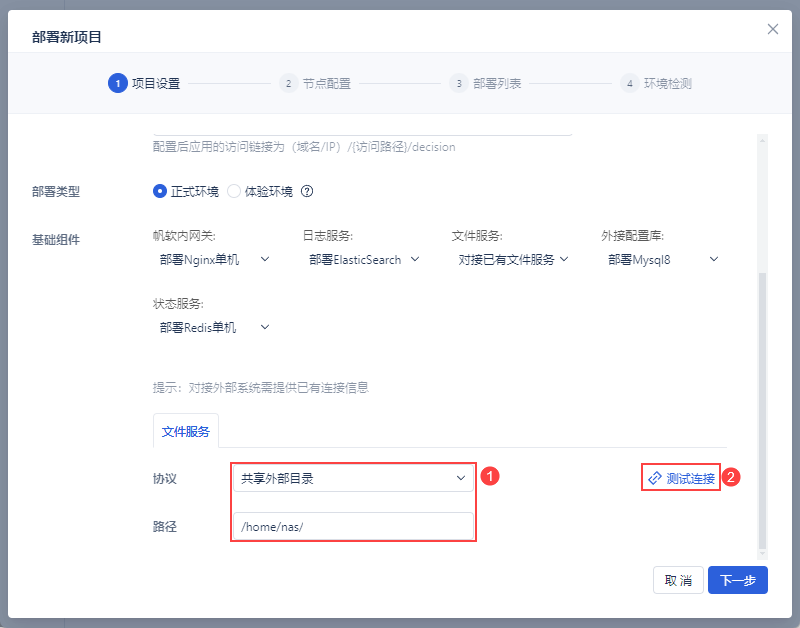Expand the 日志服务 ElasticSearch dropdown
Image resolution: width=800 pixels, height=628 pixels.
[x=364, y=259]
